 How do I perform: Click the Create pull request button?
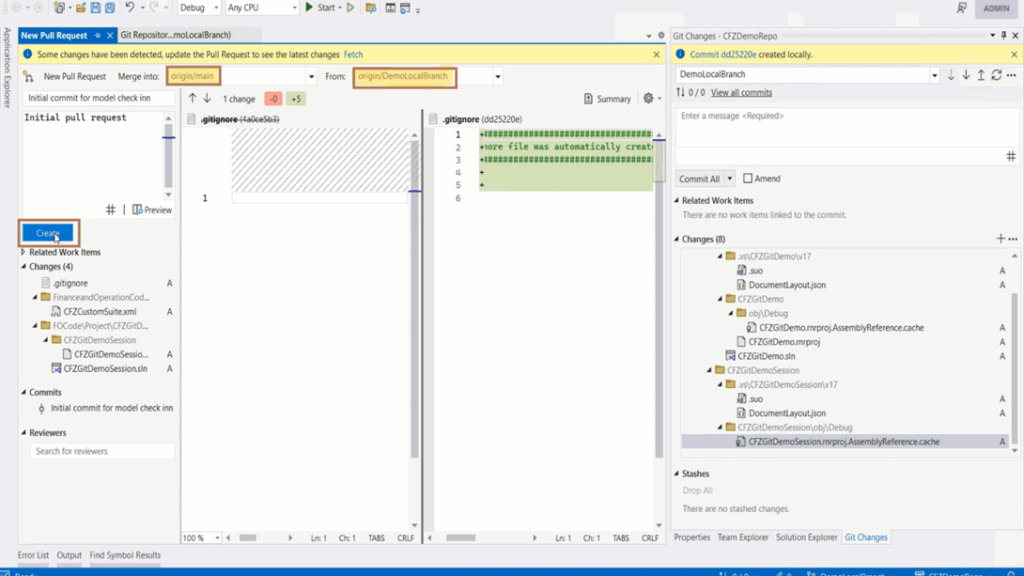(48, 233)
